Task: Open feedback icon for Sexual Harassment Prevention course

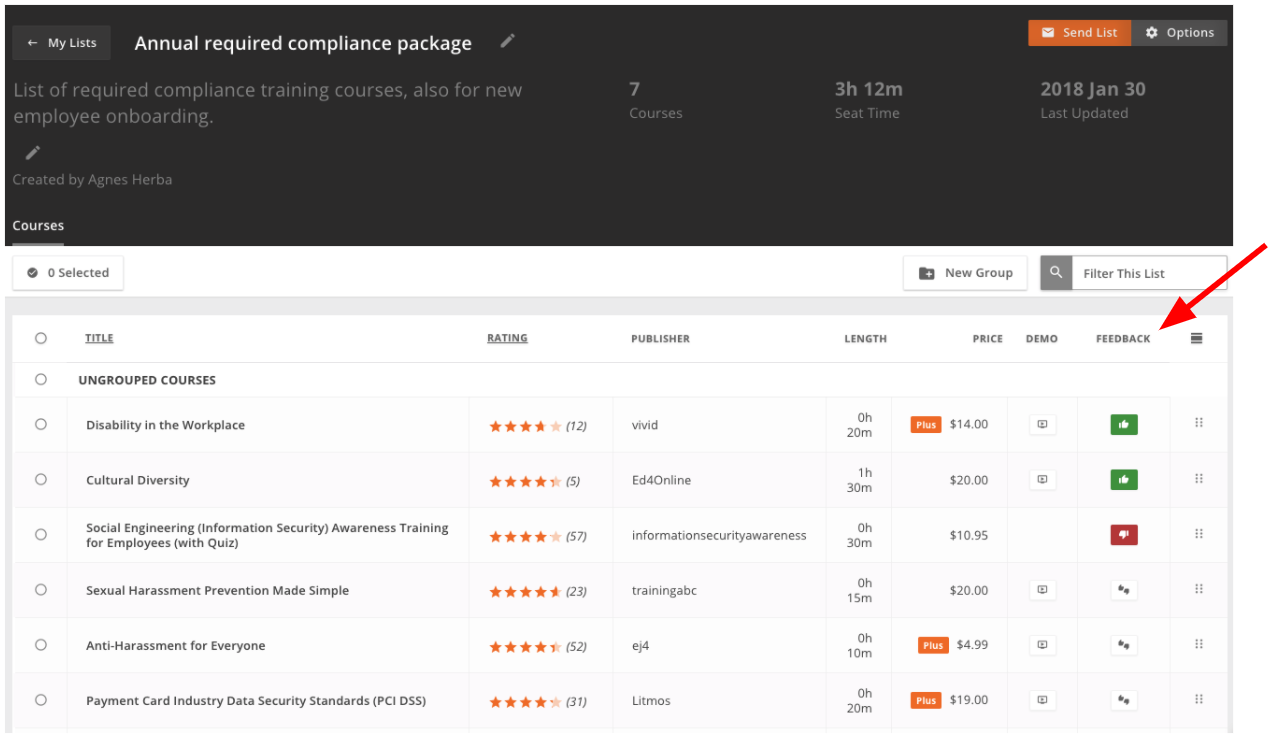Action: click(1124, 590)
